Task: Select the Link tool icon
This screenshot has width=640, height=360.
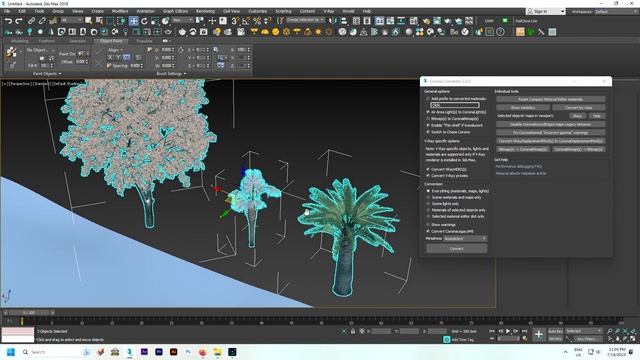Action: [31, 20]
